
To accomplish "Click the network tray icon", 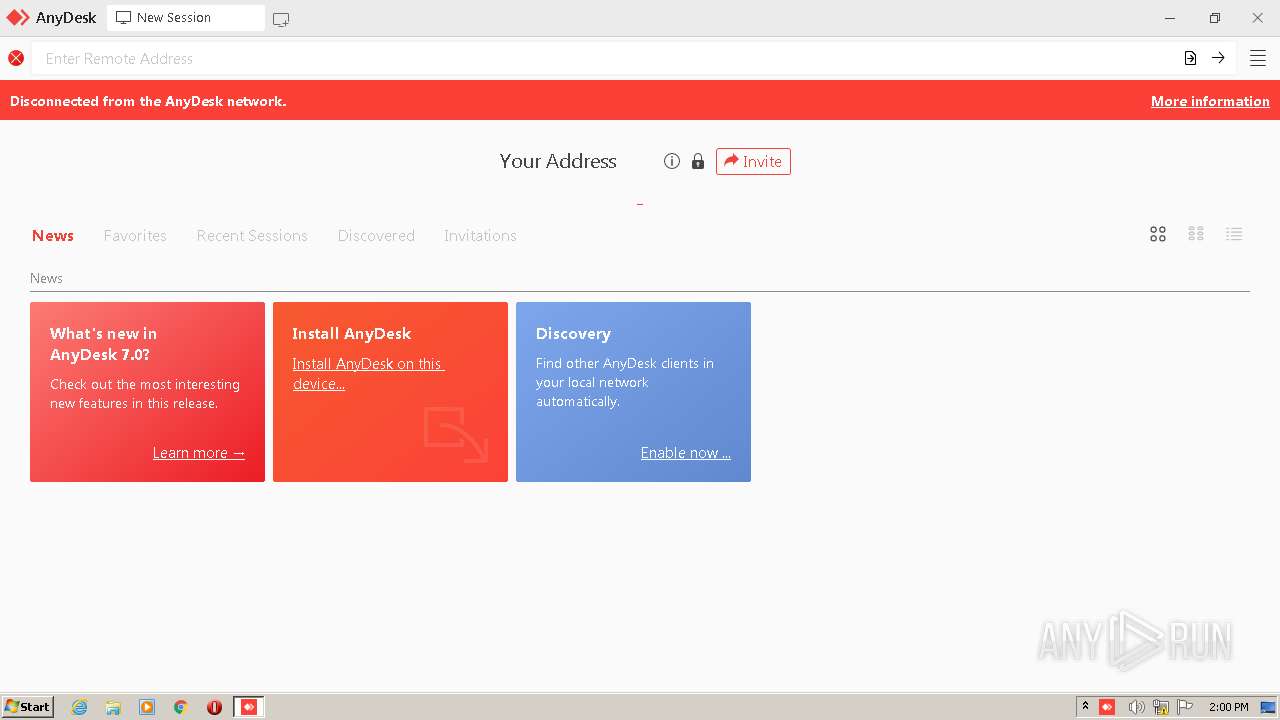I will 1161,707.
